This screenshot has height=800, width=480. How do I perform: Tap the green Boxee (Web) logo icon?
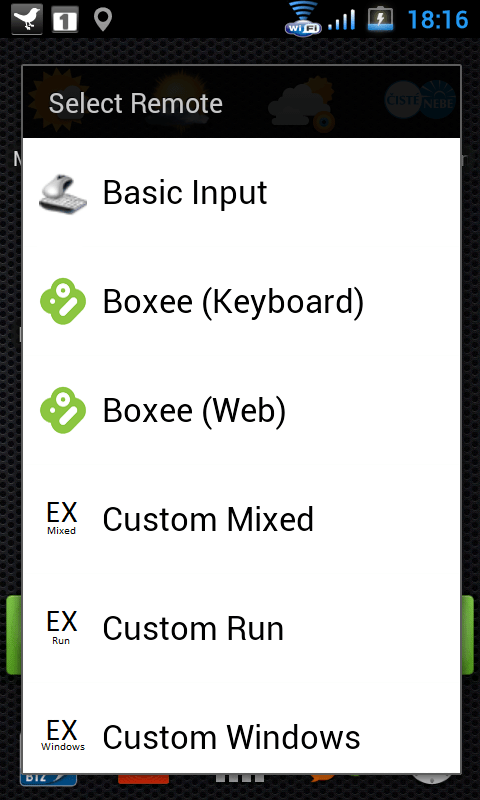point(63,411)
